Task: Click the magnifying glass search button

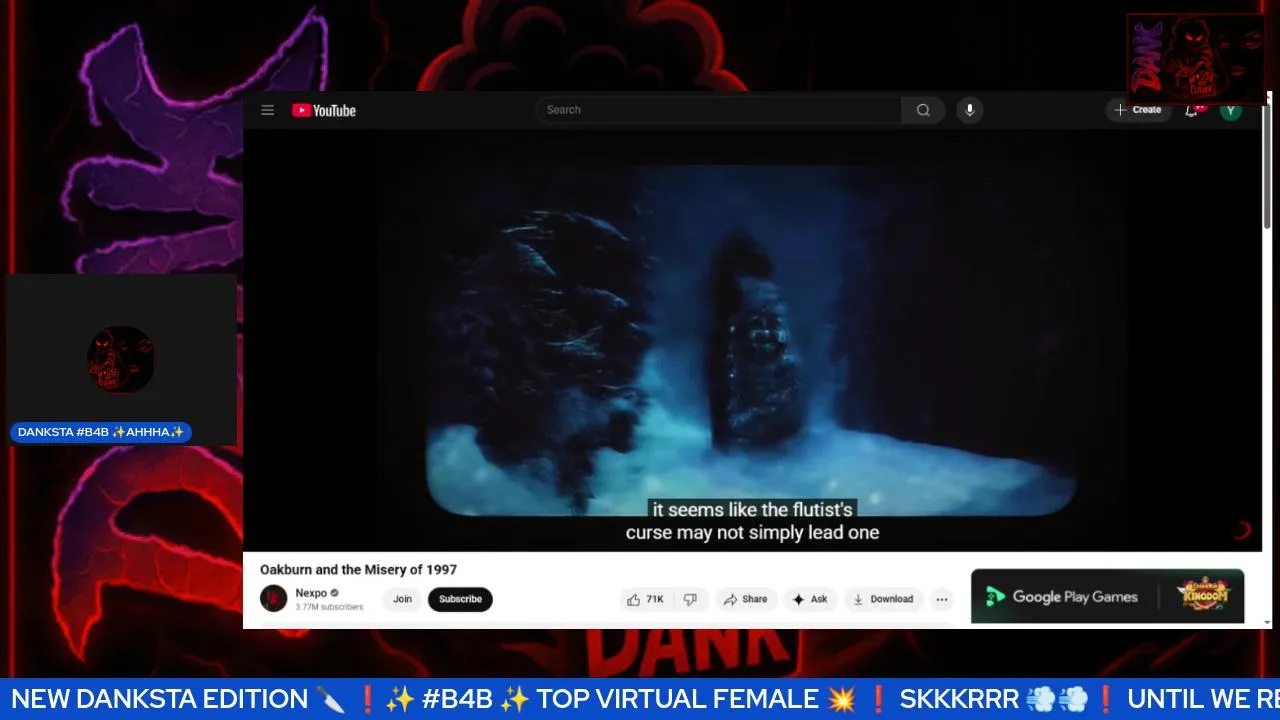Action: coord(923,110)
